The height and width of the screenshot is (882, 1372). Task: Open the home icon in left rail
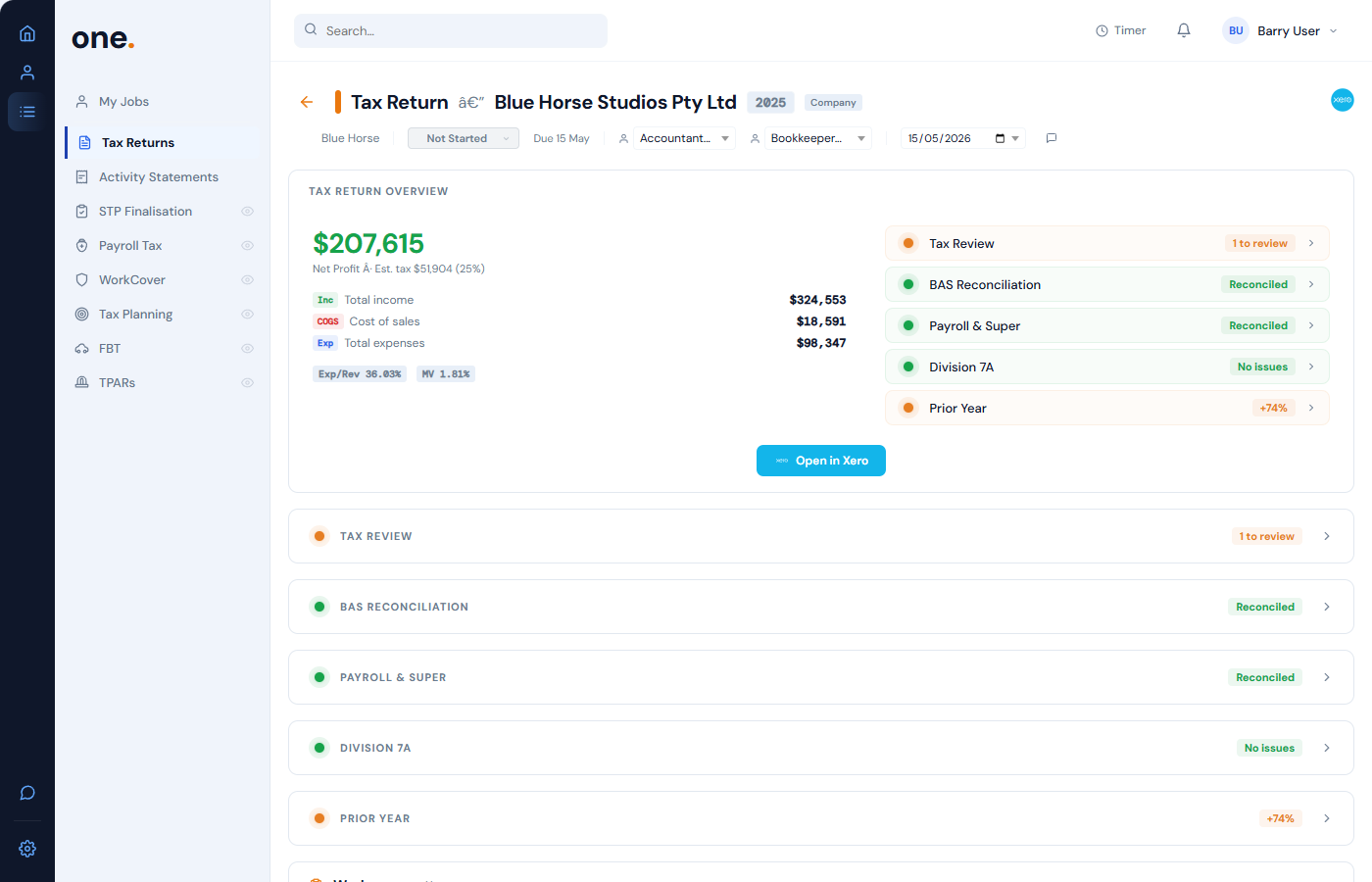click(x=27, y=33)
